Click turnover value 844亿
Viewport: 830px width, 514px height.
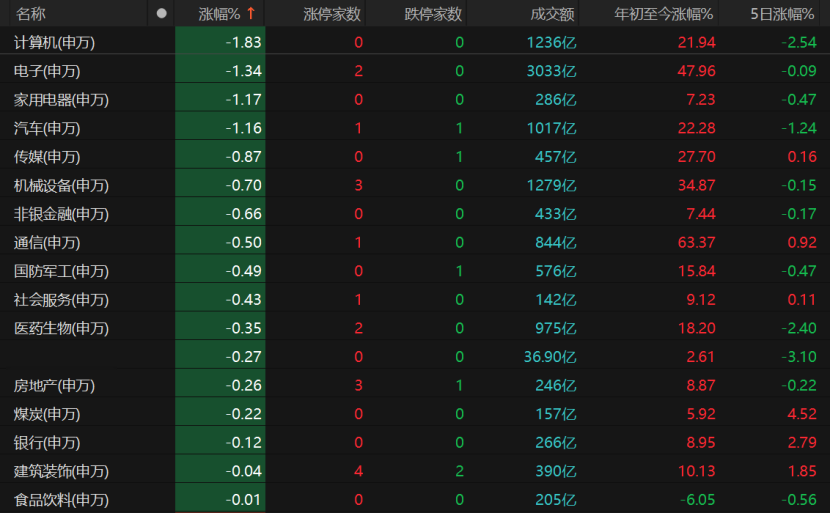click(555, 242)
